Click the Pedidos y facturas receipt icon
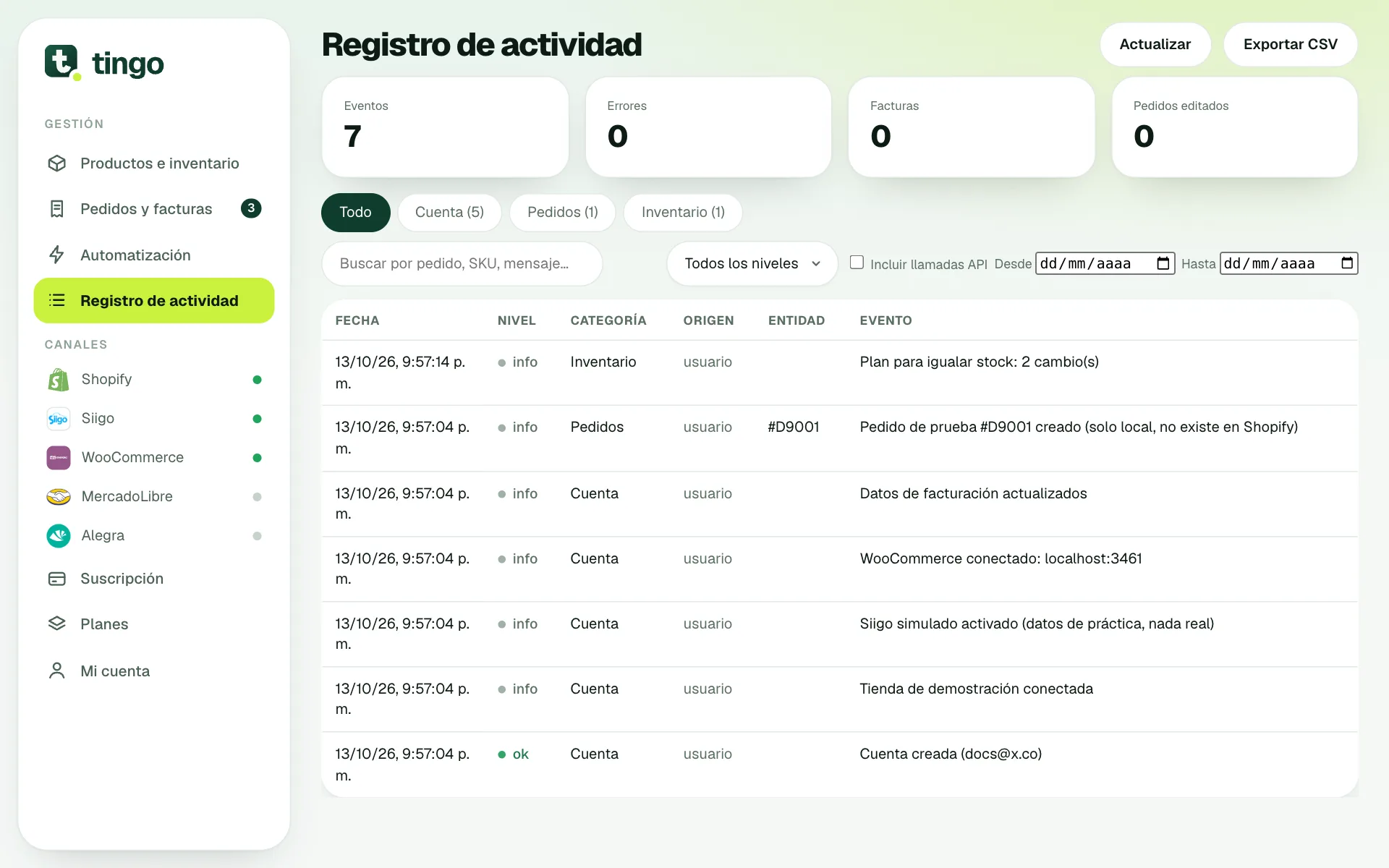This screenshot has width=1389, height=868. (x=56, y=209)
